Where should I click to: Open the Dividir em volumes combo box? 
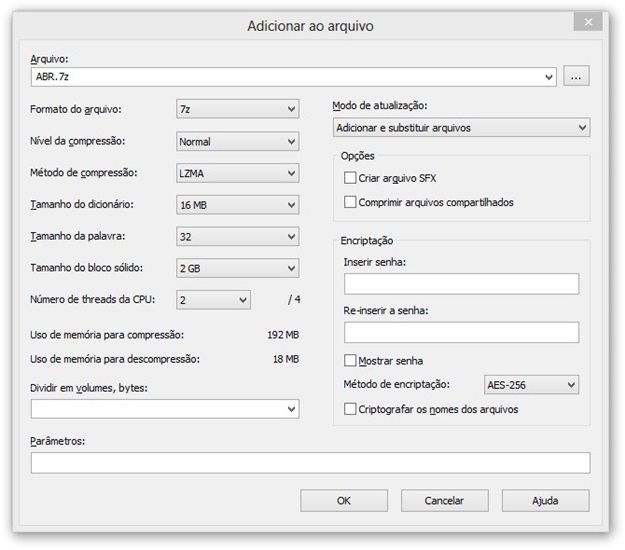click(x=165, y=409)
